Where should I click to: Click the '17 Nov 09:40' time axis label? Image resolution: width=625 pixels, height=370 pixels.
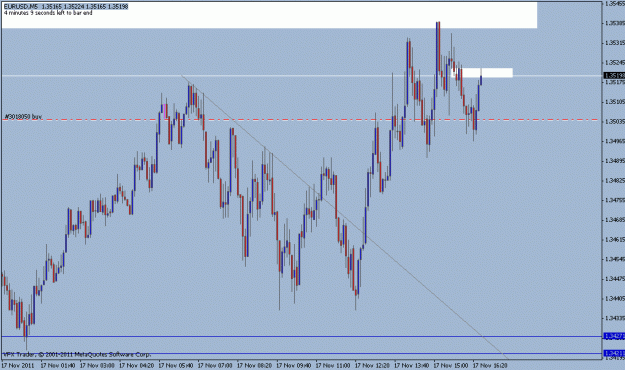point(294,365)
